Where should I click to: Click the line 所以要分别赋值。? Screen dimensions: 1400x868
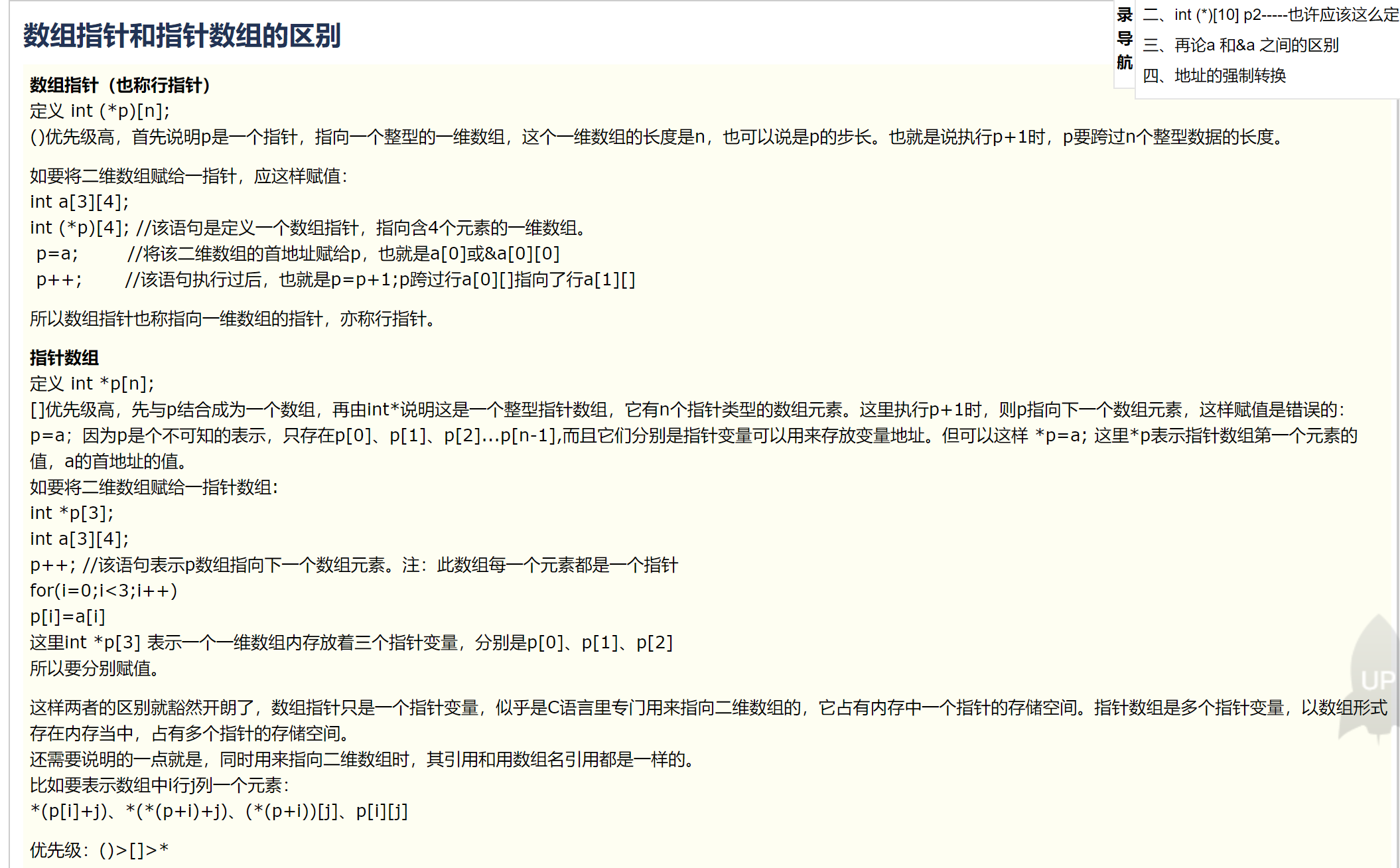pyautogui.click(x=94, y=668)
